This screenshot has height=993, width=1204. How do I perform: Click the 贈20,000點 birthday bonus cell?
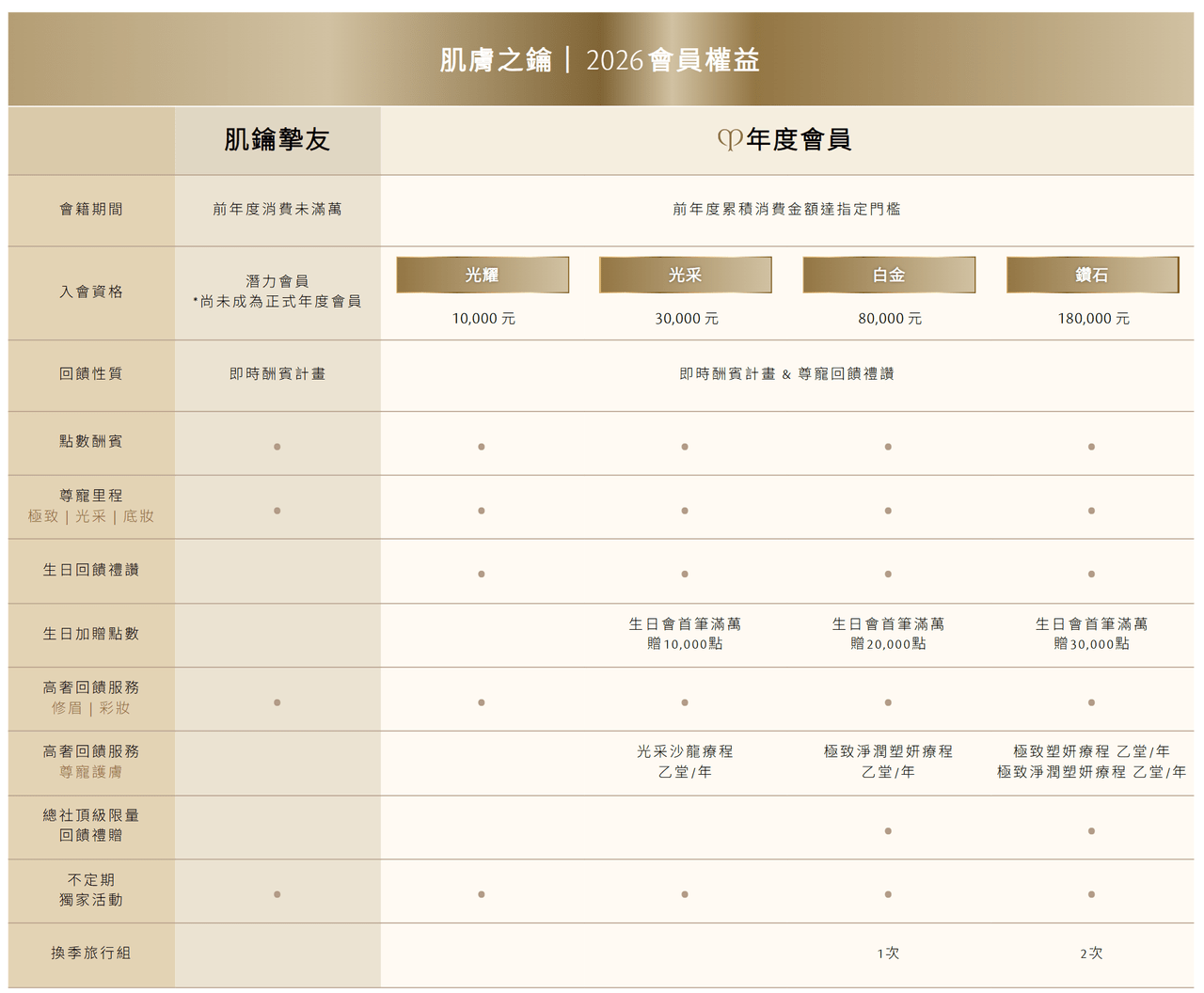pos(889,634)
